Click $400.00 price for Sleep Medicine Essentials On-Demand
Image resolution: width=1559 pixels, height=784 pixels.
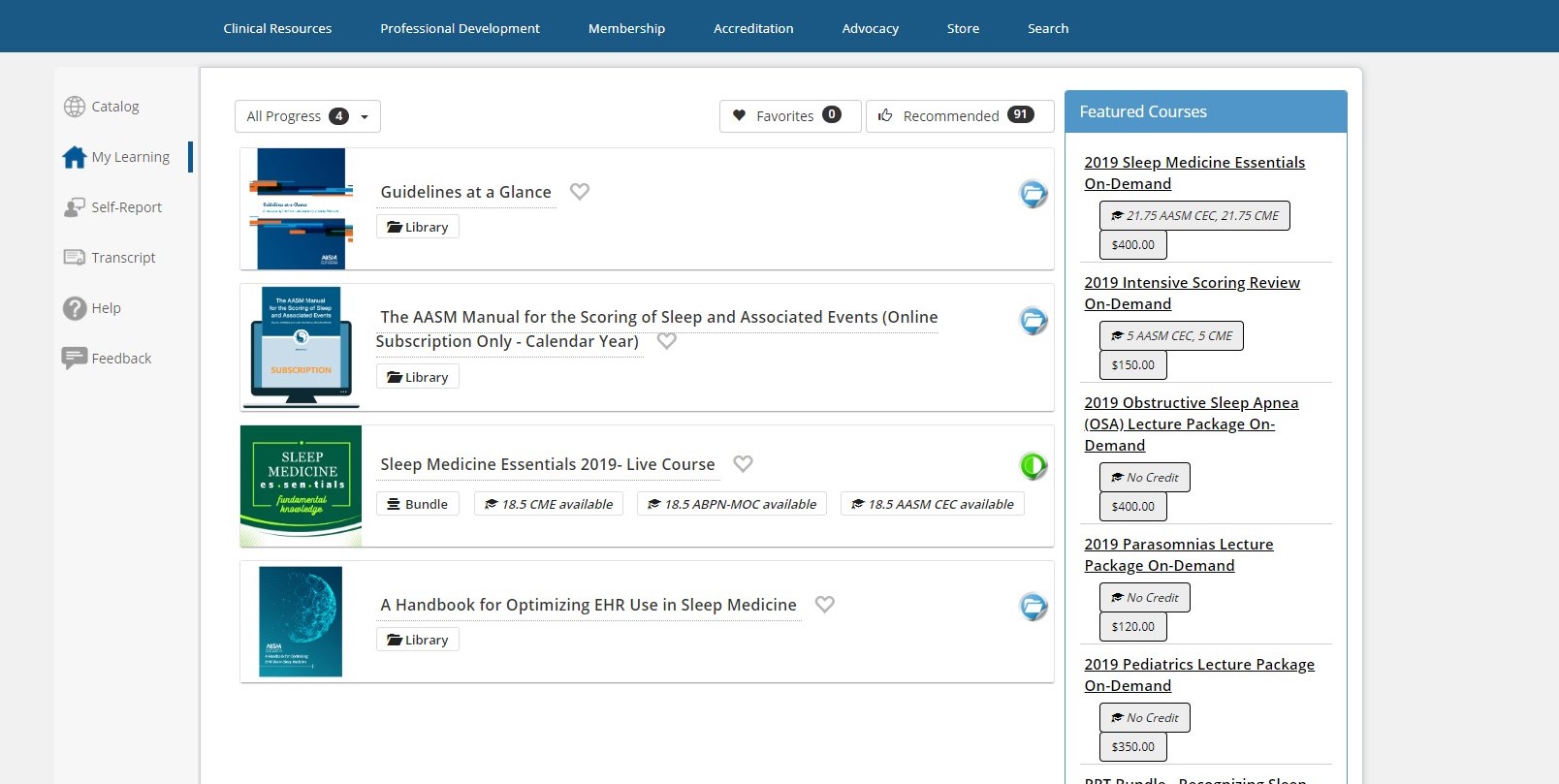(1133, 245)
